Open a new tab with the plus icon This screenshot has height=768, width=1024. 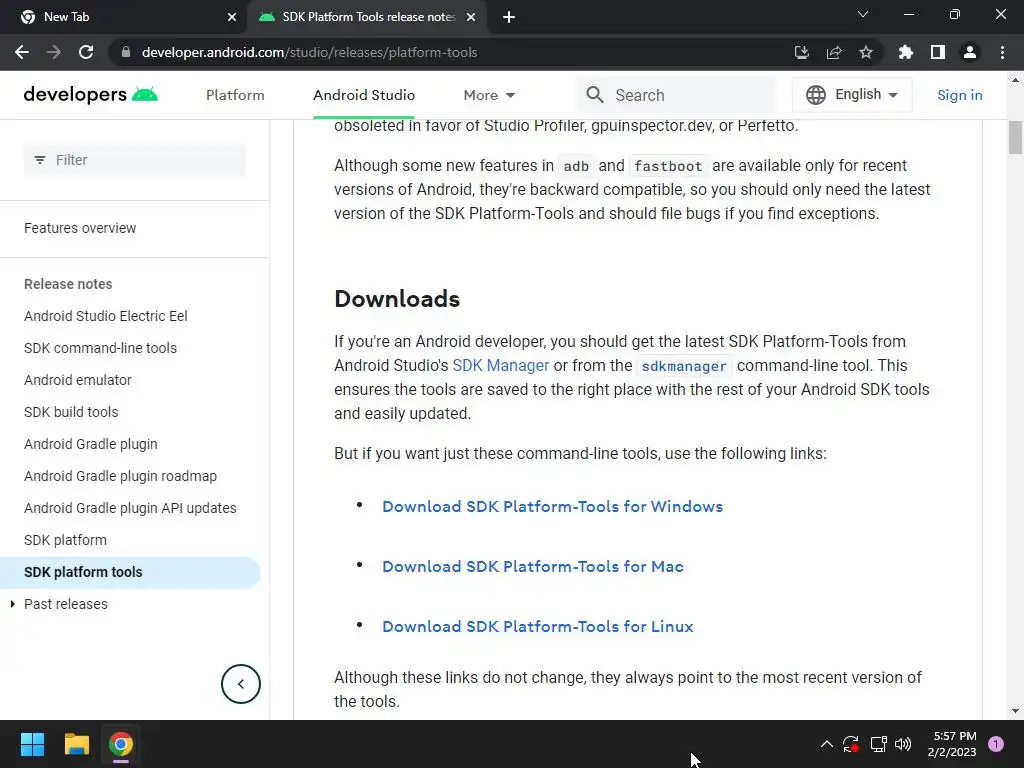pos(509,17)
